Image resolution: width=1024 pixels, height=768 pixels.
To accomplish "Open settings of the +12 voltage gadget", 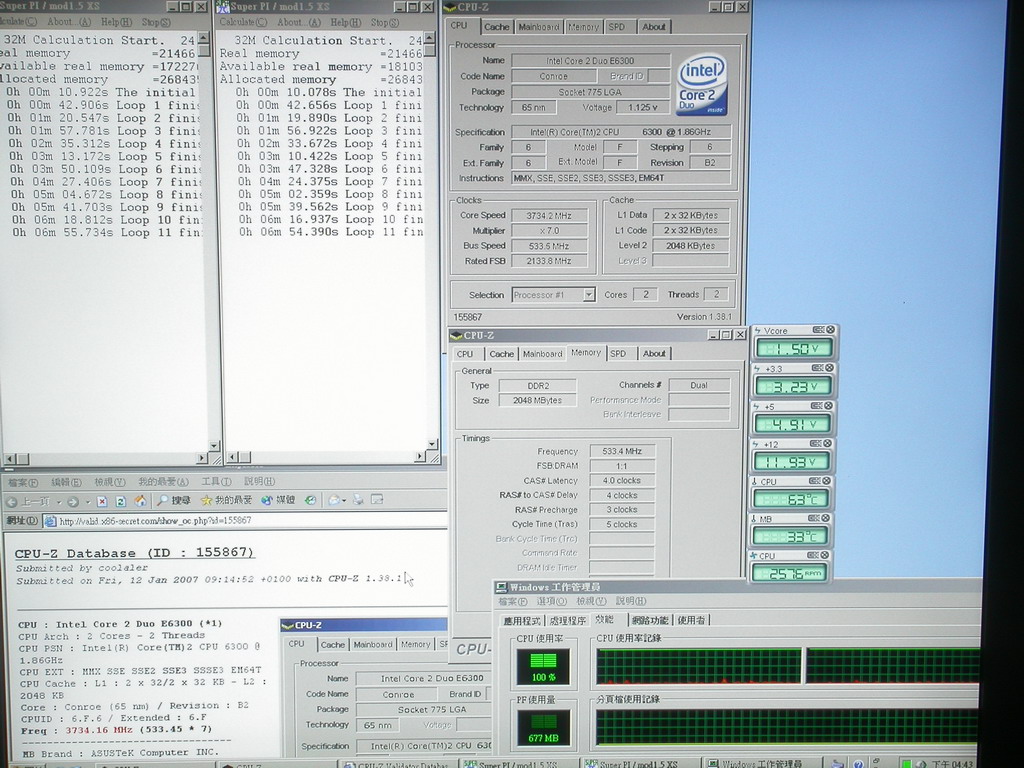I will pyautogui.click(x=816, y=443).
